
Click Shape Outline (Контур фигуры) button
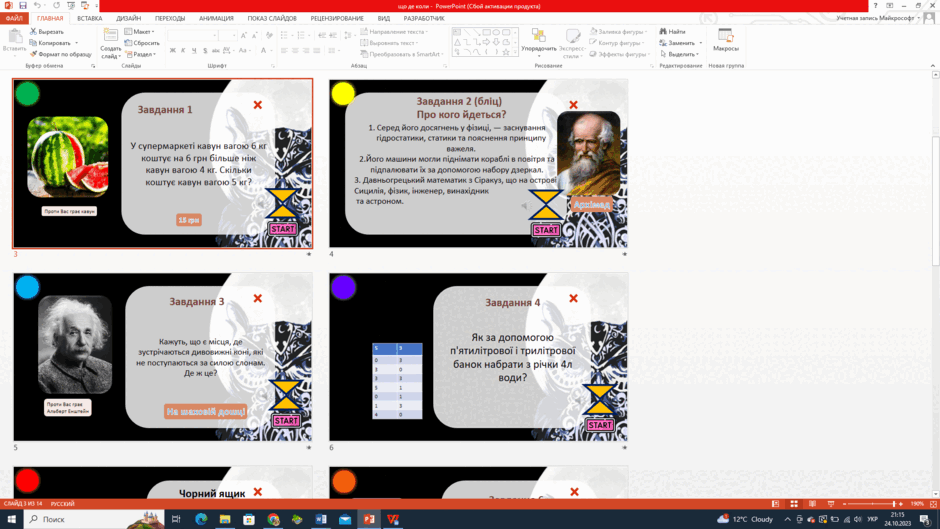tap(617, 43)
